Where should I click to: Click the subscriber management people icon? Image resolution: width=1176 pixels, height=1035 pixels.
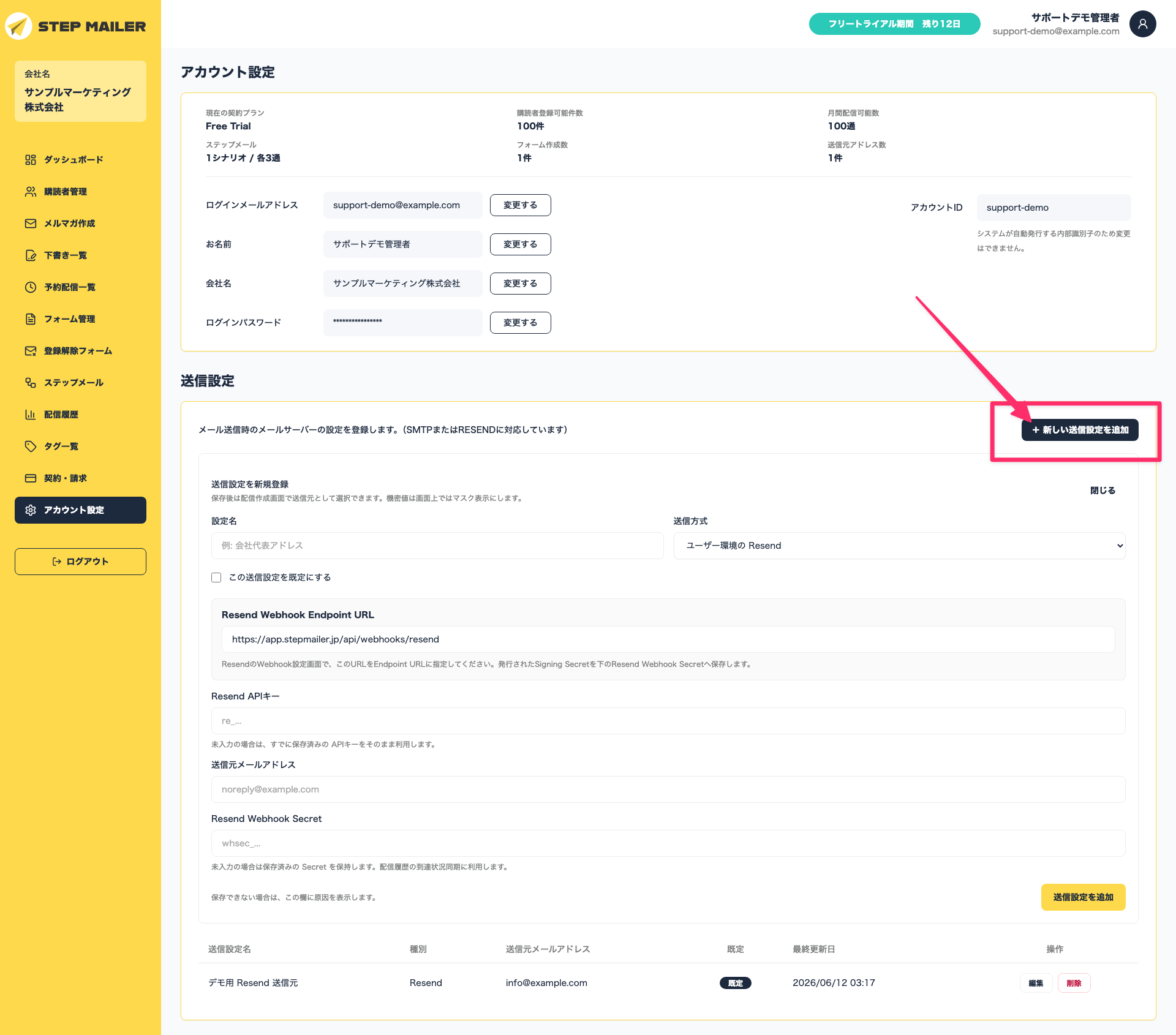[x=31, y=192]
